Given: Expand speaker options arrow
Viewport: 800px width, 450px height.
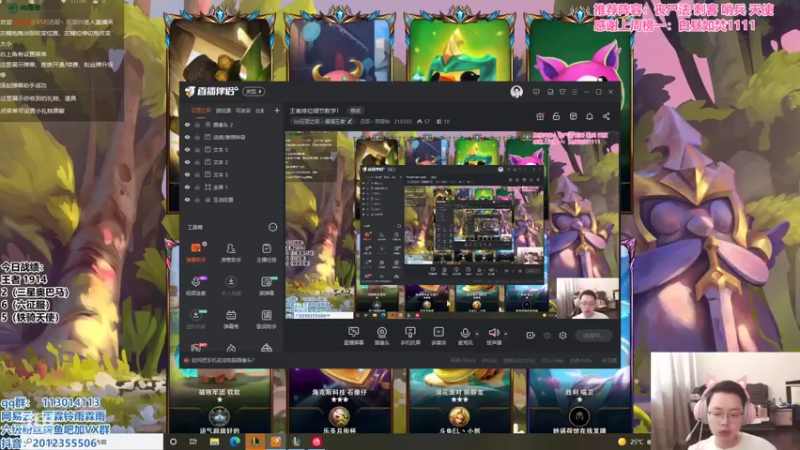Looking at the screenshot, I should [506, 334].
